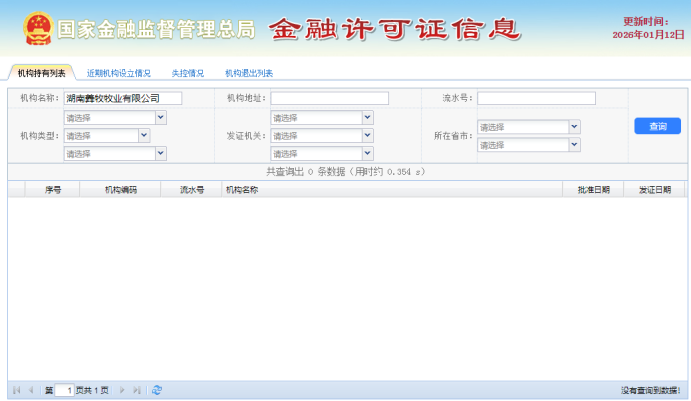Focus the 机构名称 input field
The height and width of the screenshot is (401, 691).
(x=123, y=98)
